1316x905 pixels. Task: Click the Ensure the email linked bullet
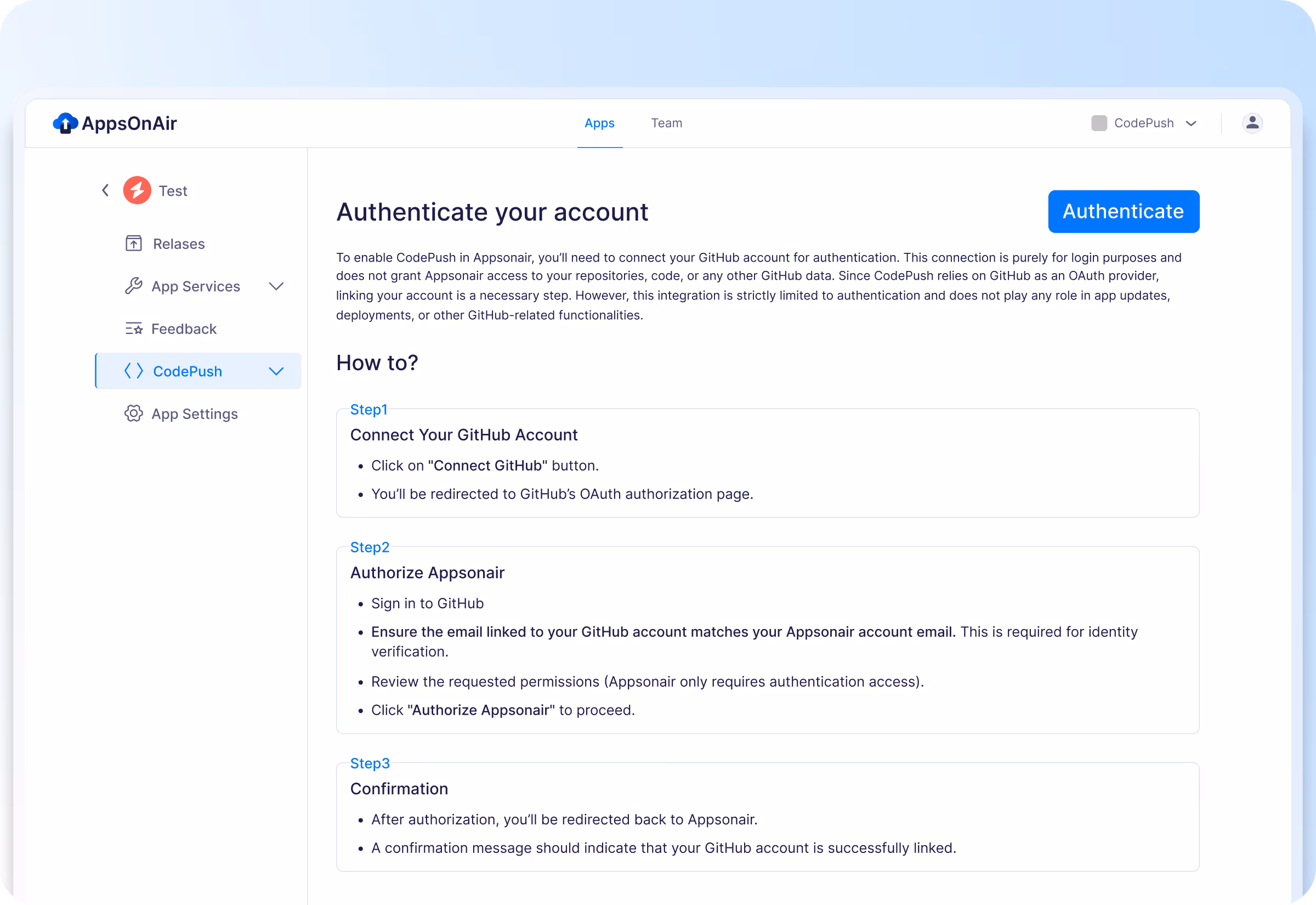click(754, 641)
